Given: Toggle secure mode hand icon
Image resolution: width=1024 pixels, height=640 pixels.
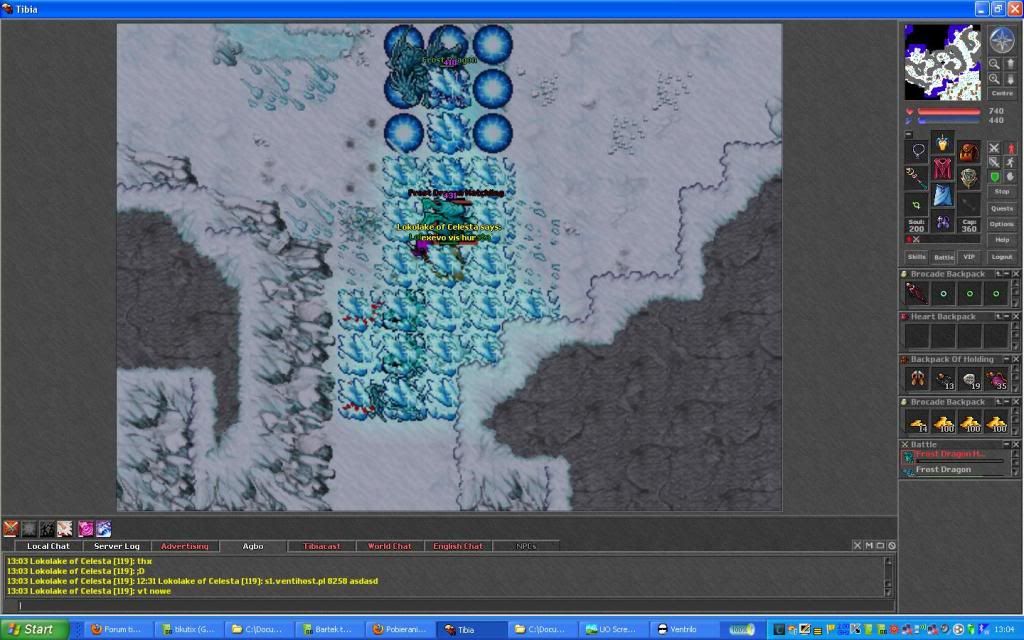Looking at the screenshot, I should point(1010,177).
